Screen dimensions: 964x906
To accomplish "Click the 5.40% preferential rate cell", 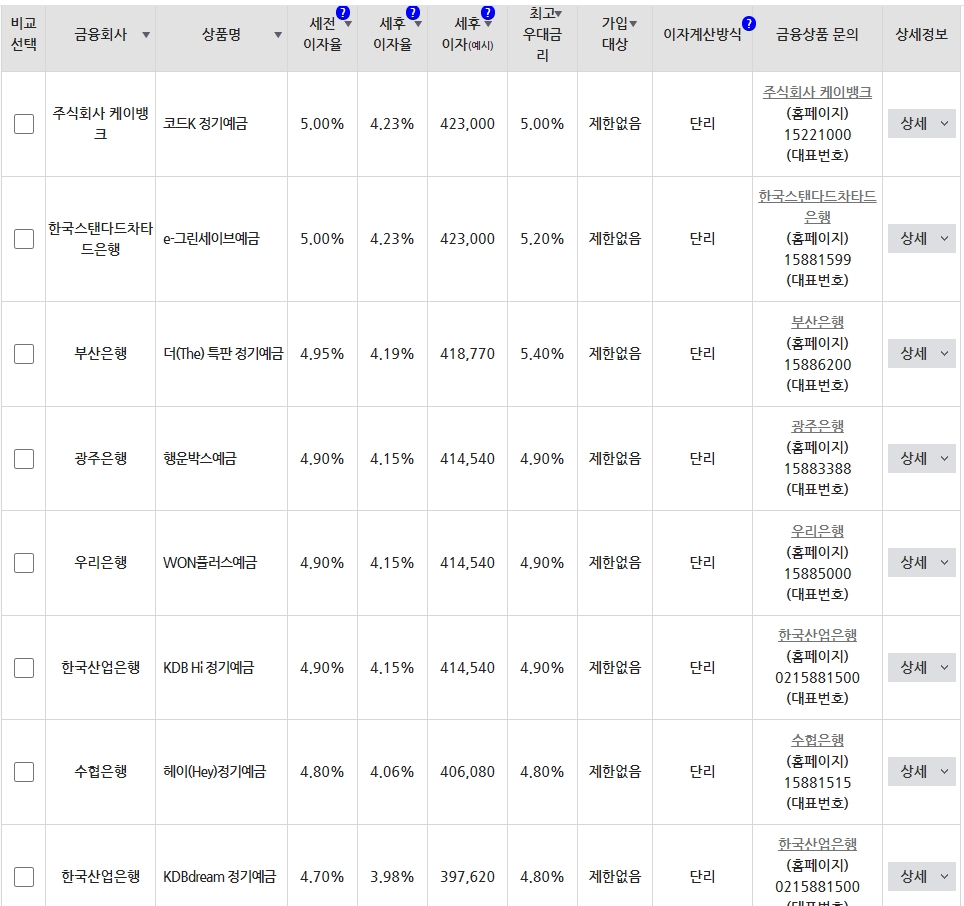I will [x=542, y=354].
